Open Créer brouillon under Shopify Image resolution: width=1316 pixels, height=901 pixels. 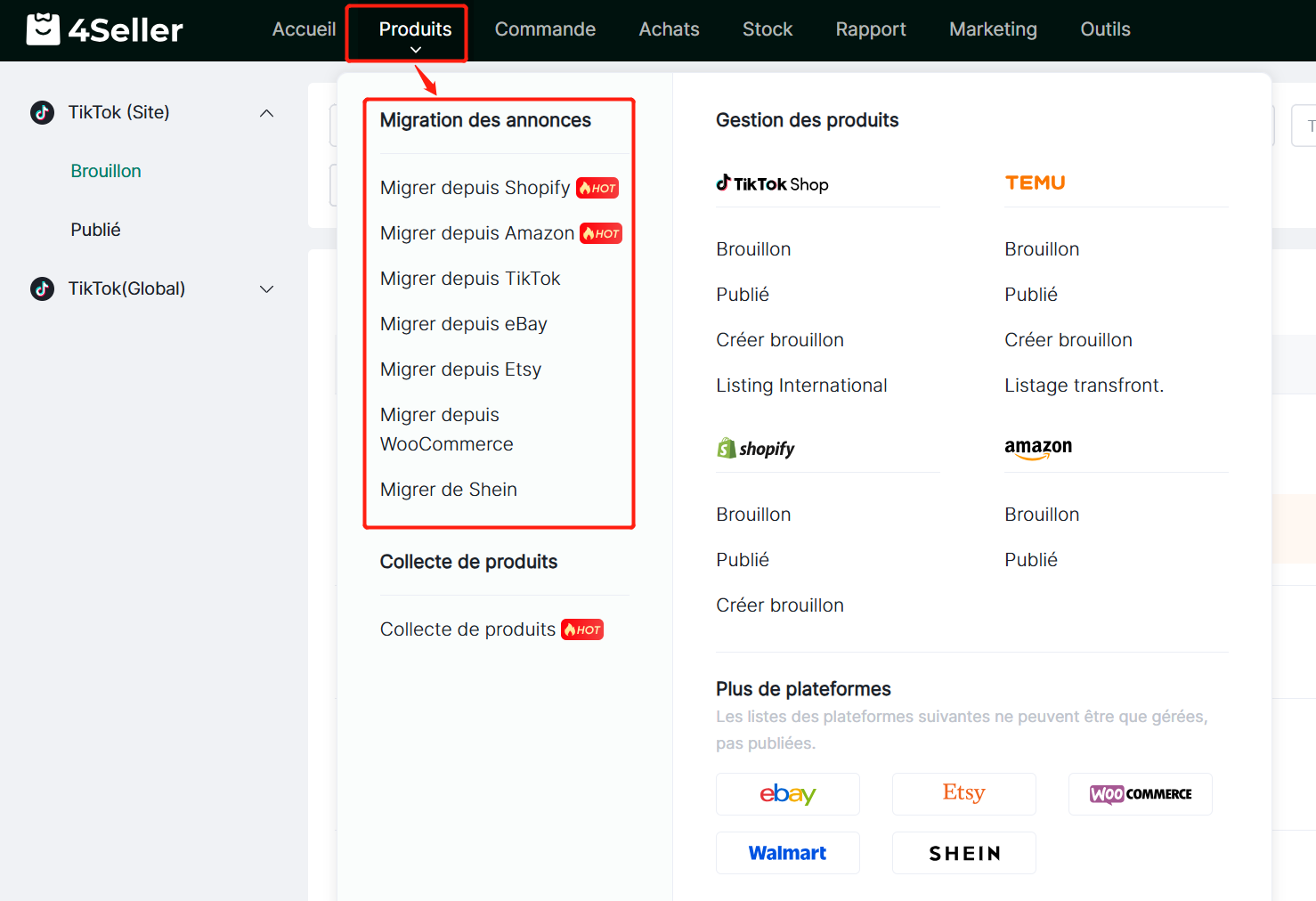tap(780, 605)
